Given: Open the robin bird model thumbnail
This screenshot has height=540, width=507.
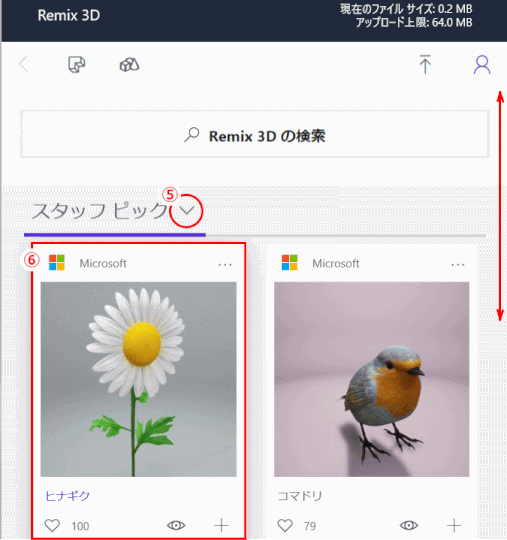Looking at the screenshot, I should [x=372, y=379].
